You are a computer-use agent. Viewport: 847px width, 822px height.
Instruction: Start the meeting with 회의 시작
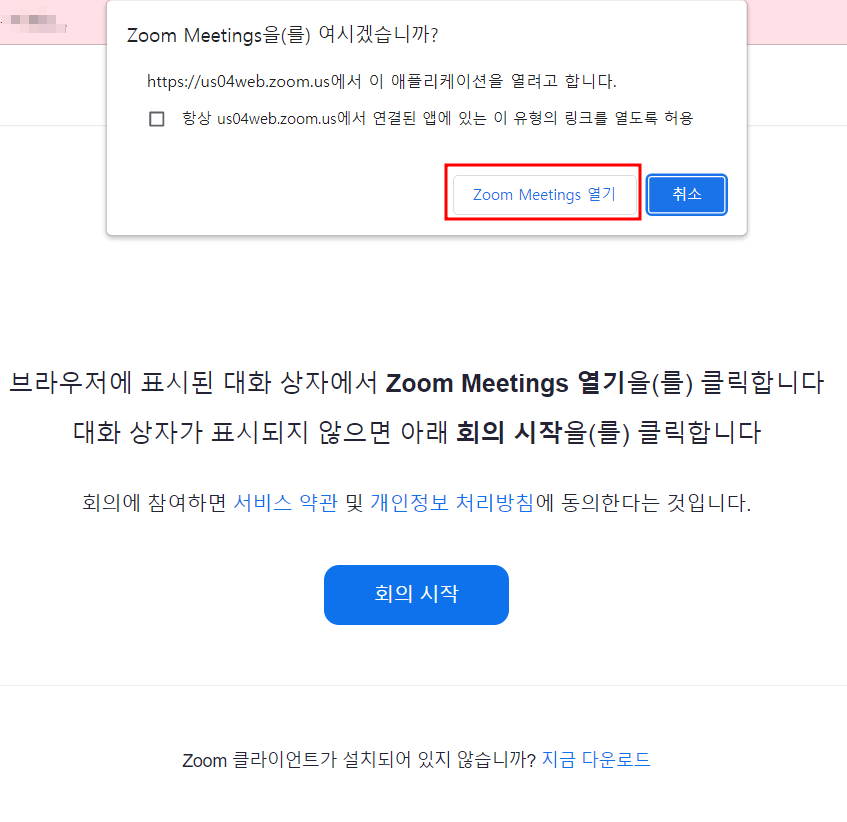[x=416, y=594]
